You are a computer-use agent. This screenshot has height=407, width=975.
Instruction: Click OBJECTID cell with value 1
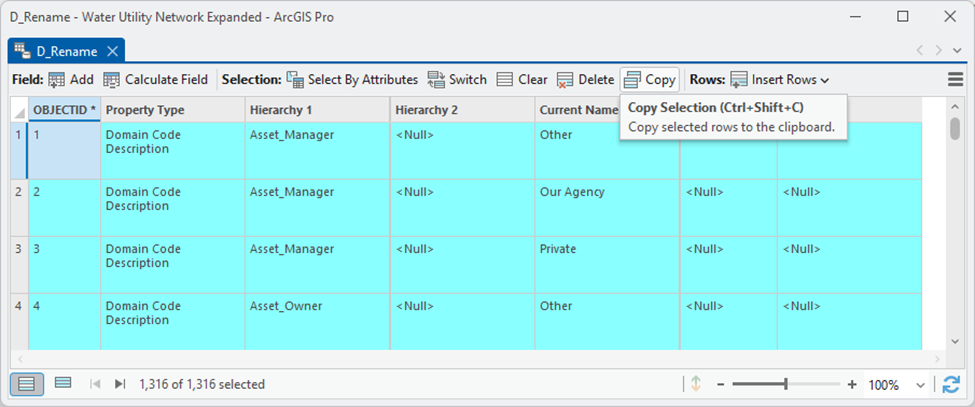click(x=65, y=150)
